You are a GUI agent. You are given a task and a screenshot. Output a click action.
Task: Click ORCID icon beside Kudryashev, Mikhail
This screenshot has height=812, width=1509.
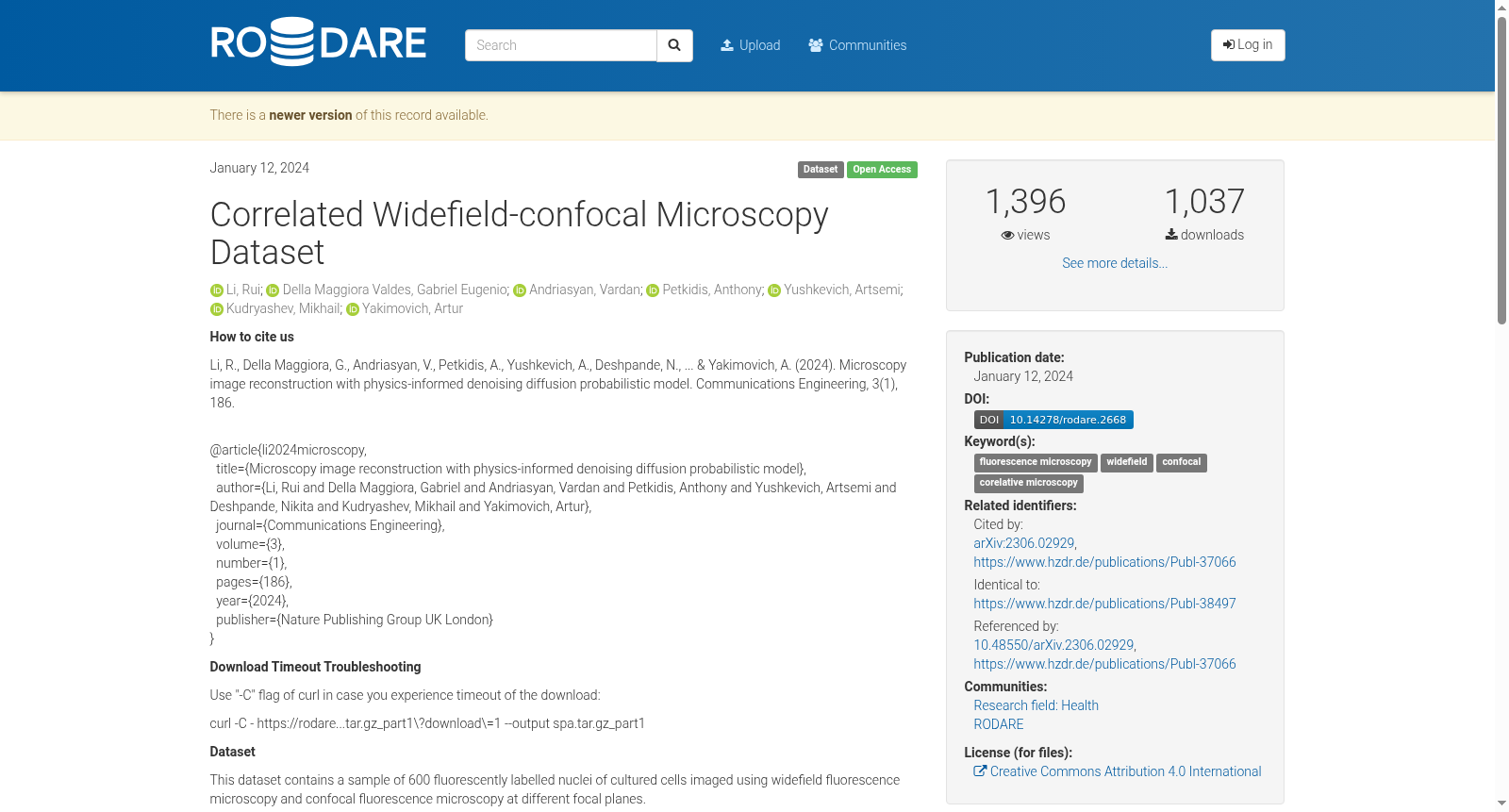point(217,309)
